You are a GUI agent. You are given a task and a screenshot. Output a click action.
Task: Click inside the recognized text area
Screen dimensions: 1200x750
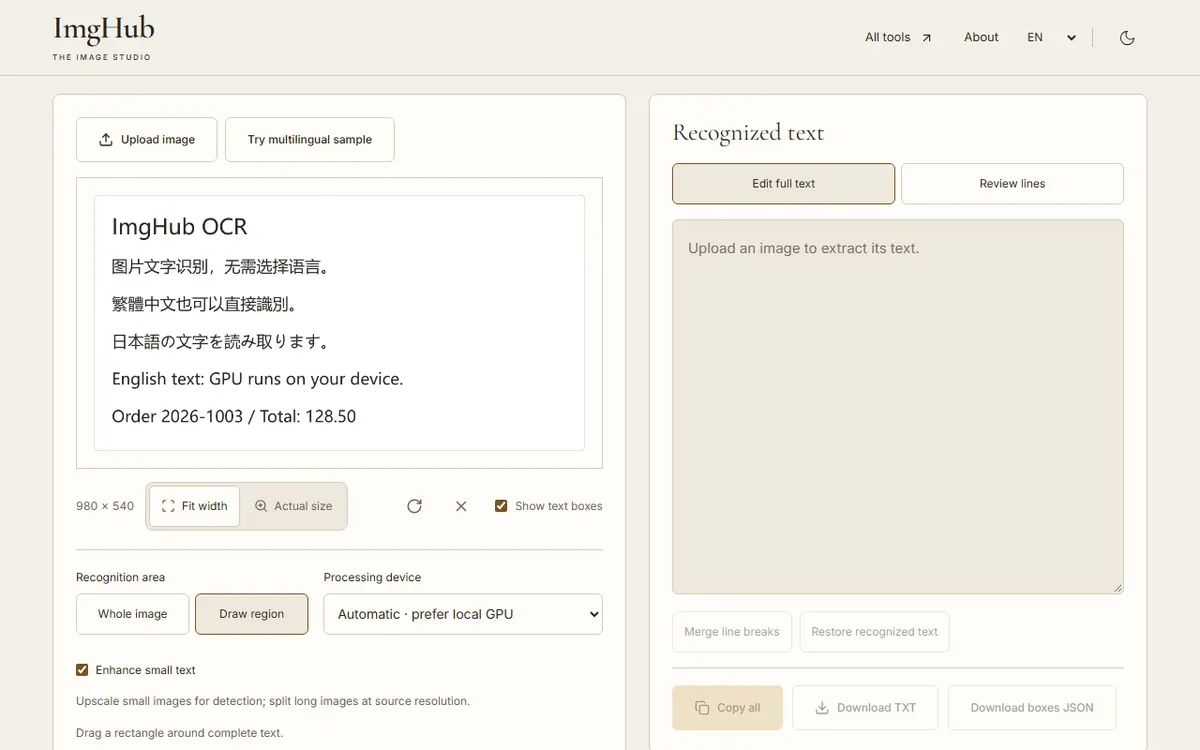coord(898,407)
